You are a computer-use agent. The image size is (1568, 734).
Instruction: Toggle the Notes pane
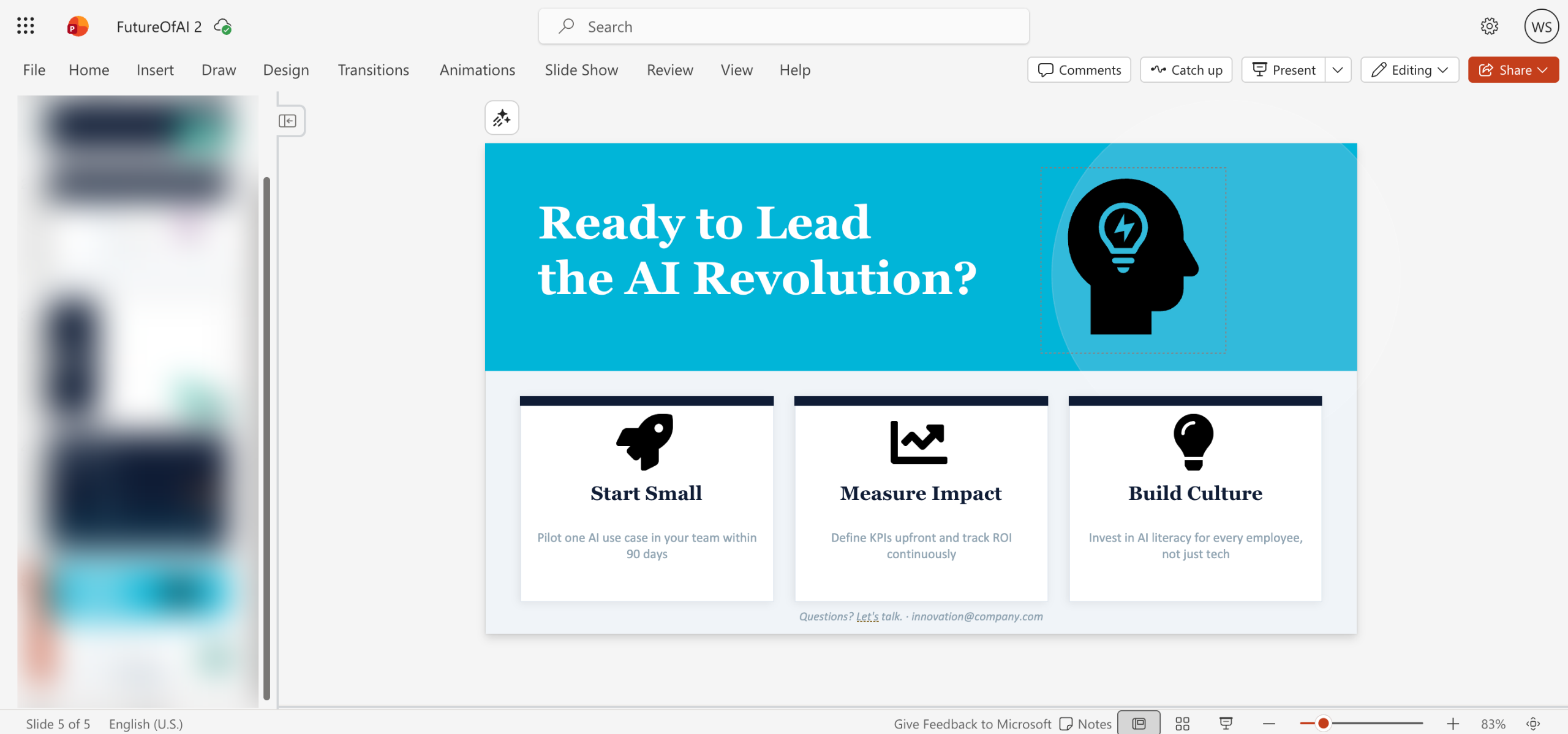point(1085,724)
